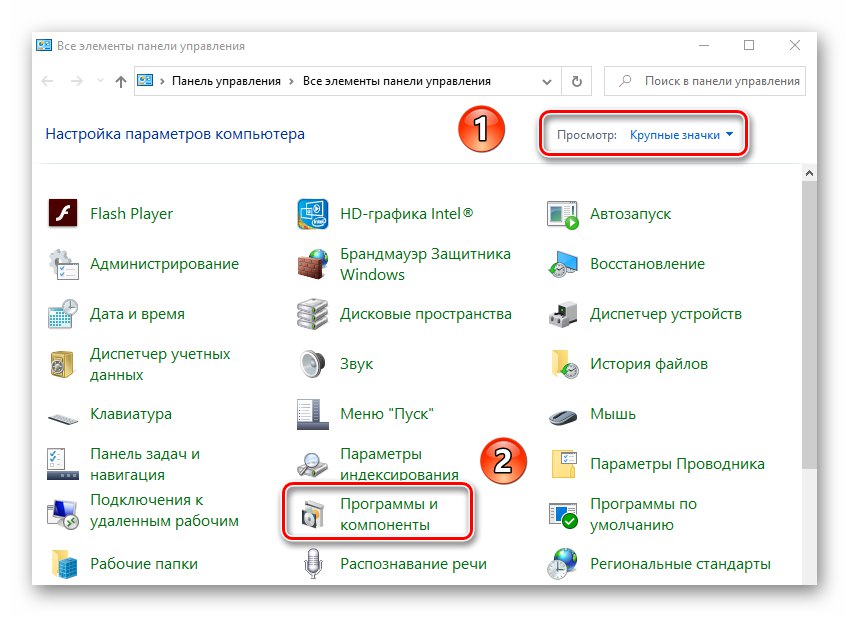Click the title bar Control Panel icon

[x=44, y=45]
